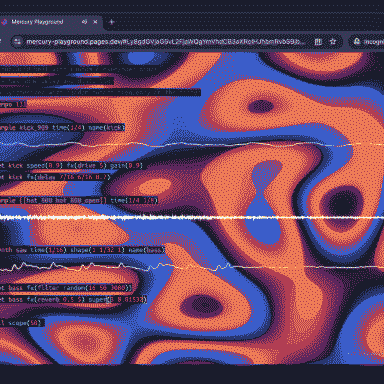Click the hat sample 'time(1/4 1/8)' code line
This screenshot has width=384, height=384.
point(79,200)
